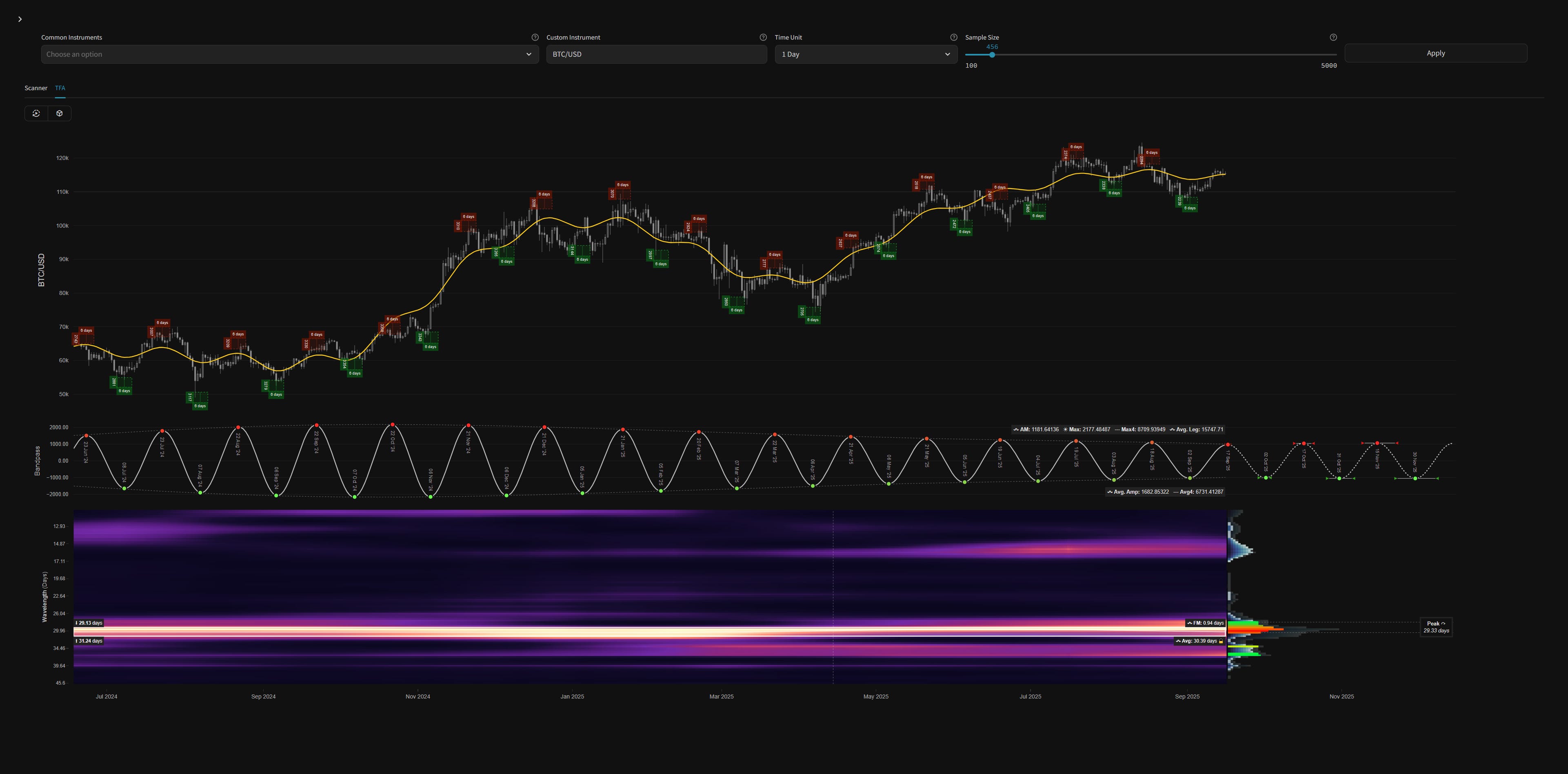Open the Common Instruments dropdown

[290, 54]
